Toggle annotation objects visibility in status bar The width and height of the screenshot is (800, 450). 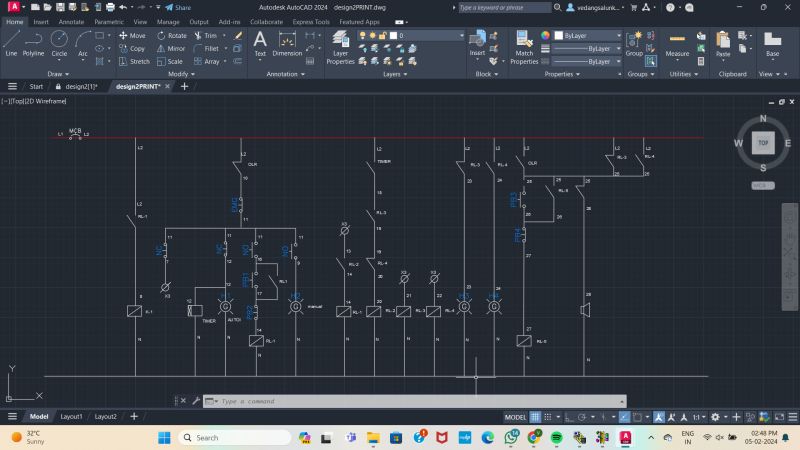(x=659, y=417)
